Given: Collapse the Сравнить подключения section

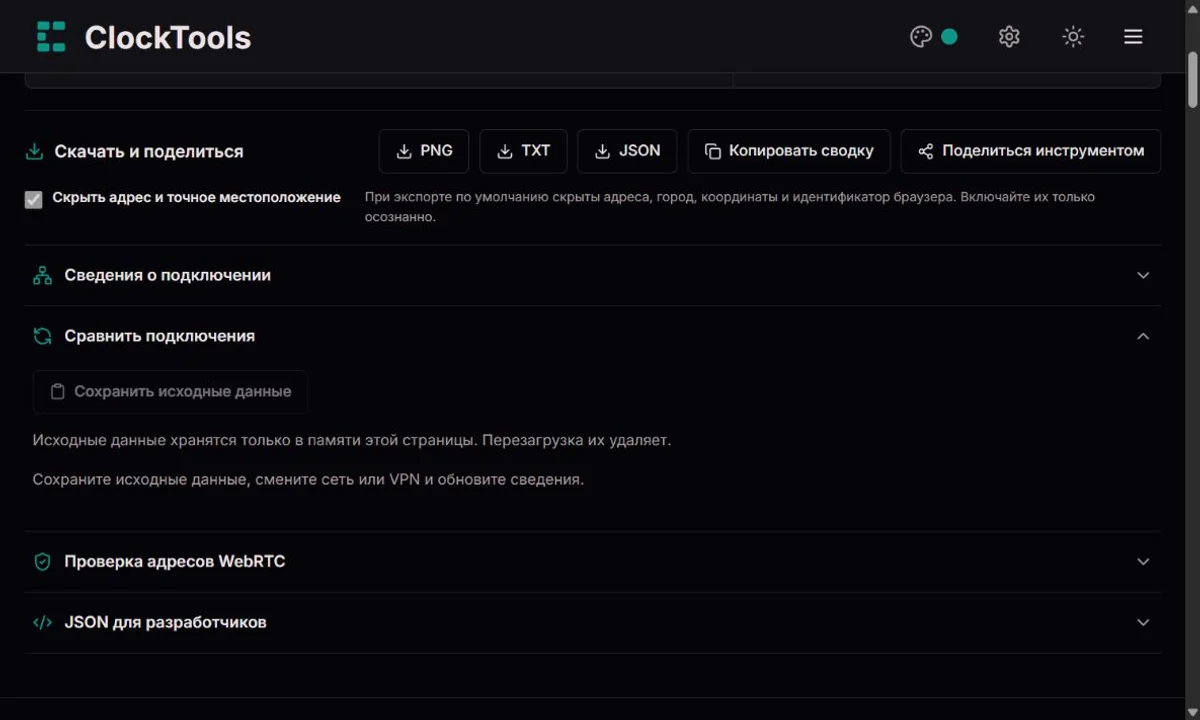Looking at the screenshot, I should [x=593, y=336].
